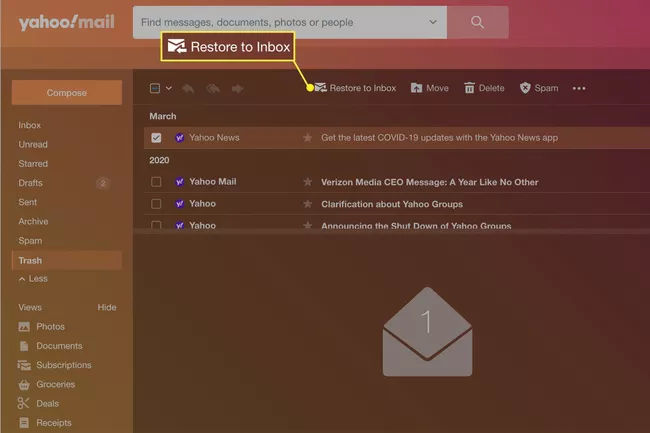This screenshot has width=650, height=433.
Task: Open the Groceries view
Action: (x=46, y=384)
